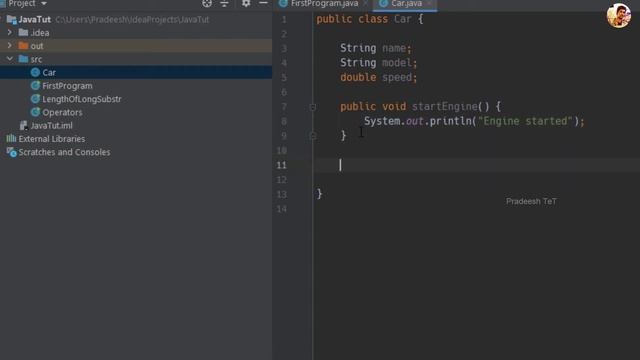Click the collapse all icon in Project panel
This screenshot has width=640, height=360.
click(224, 3)
